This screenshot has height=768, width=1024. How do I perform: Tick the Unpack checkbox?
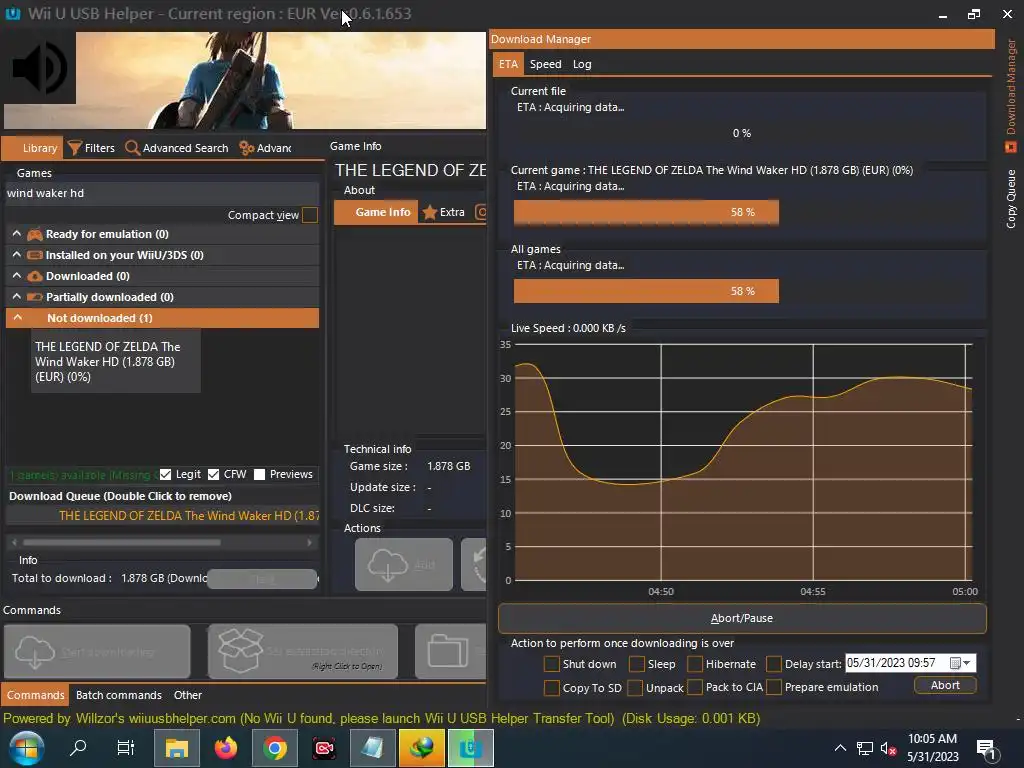[635, 688]
